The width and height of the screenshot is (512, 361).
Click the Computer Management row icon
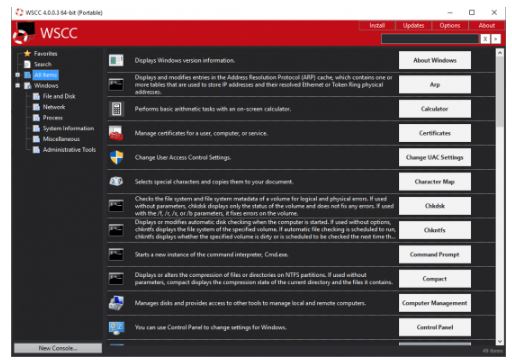pos(116,303)
